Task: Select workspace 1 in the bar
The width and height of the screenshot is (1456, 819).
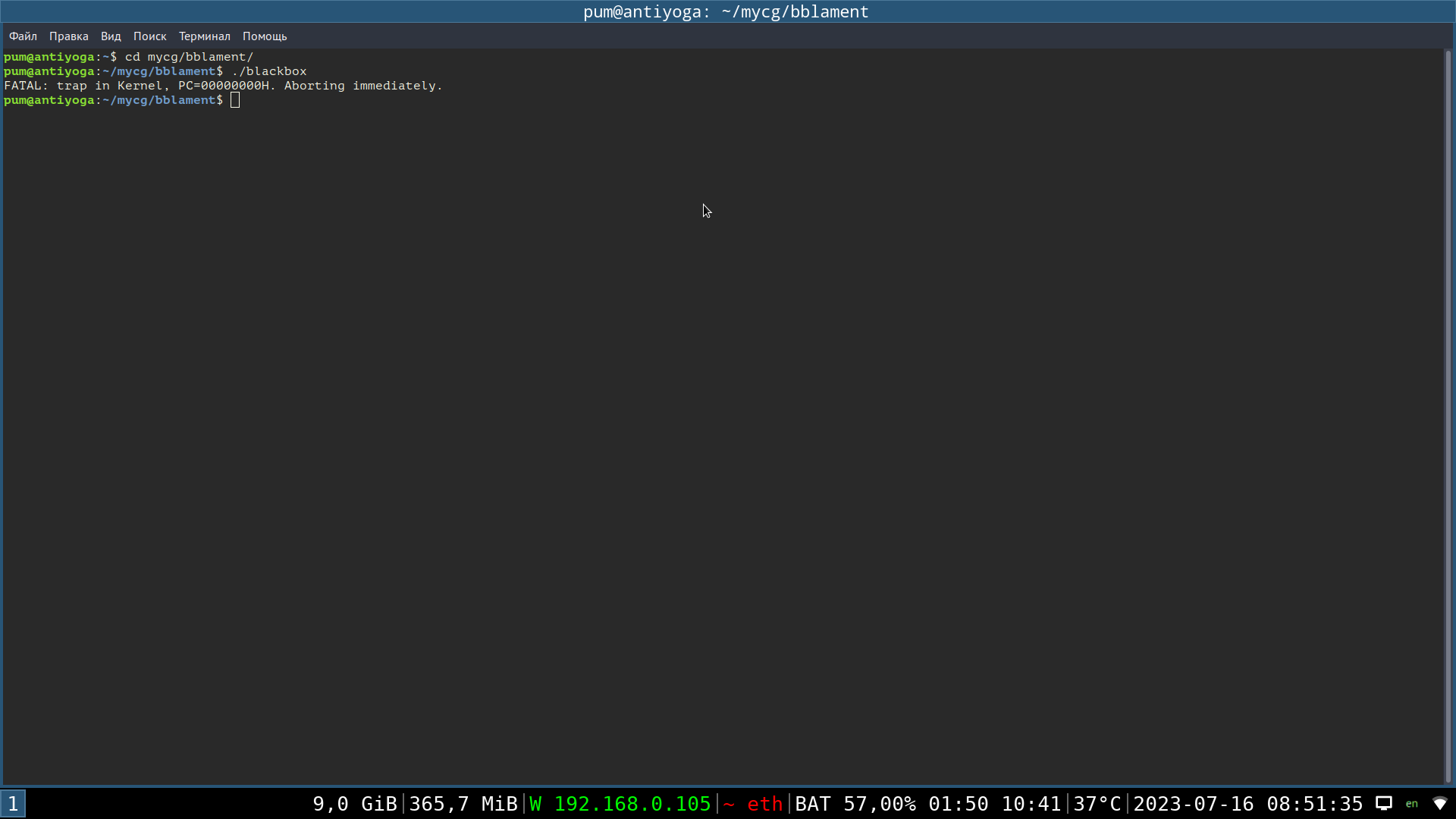Action: pyautogui.click(x=13, y=803)
